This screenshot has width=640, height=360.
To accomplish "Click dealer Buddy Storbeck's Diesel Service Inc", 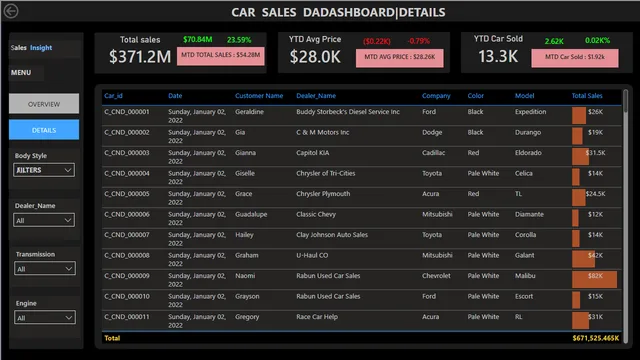I will [348, 111].
